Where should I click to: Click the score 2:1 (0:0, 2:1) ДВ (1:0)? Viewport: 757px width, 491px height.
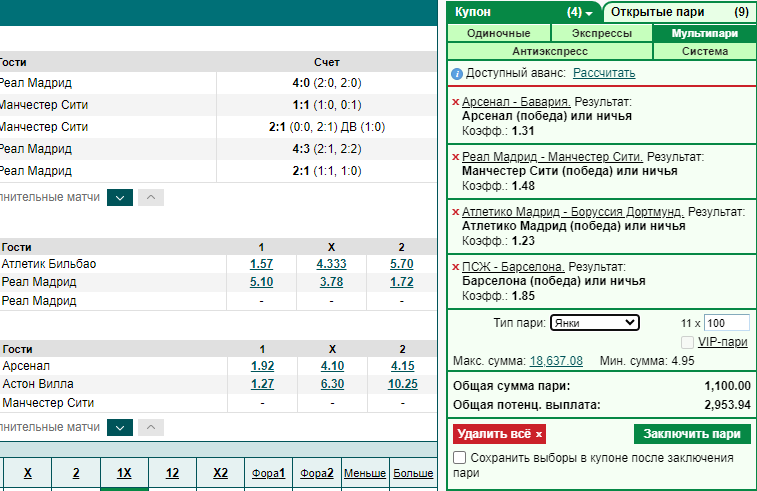point(326,127)
